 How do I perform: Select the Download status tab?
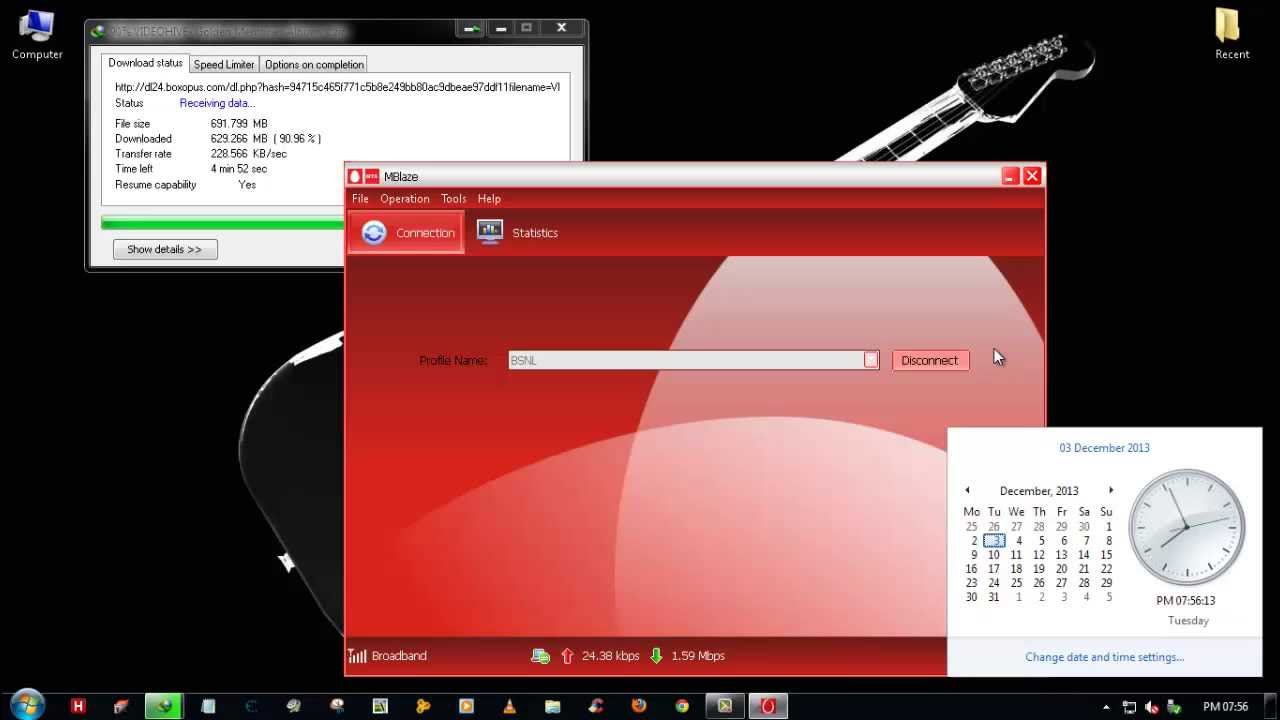coord(146,63)
